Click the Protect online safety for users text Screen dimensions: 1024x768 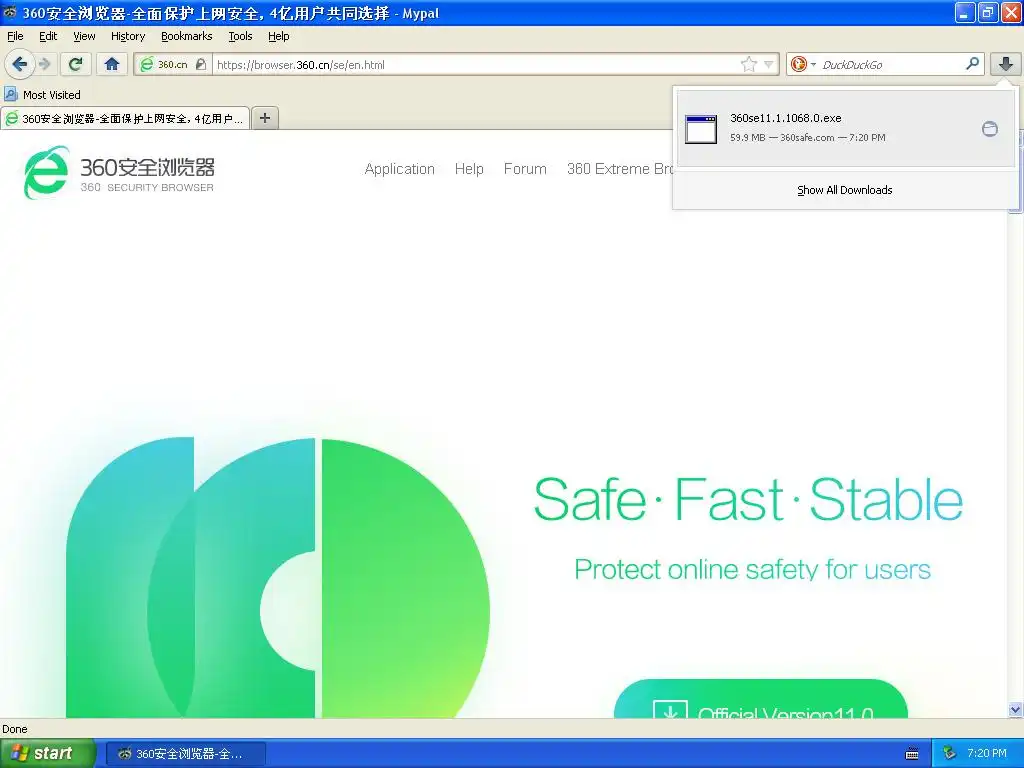752,569
